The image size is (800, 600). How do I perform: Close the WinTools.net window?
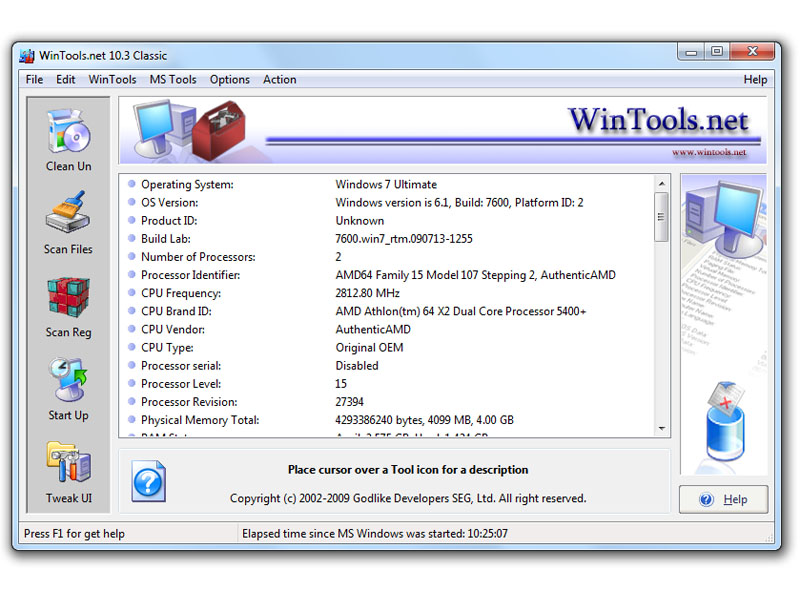click(752, 52)
